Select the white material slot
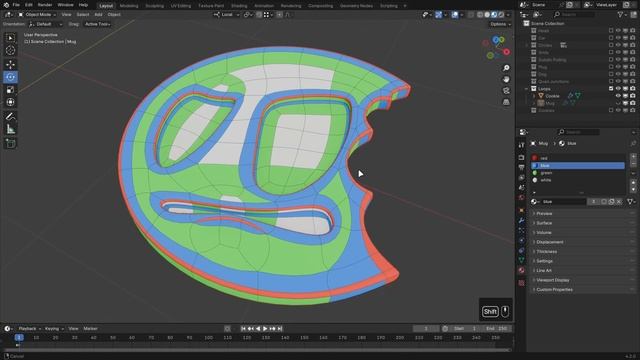Screen dimensions: 640x360 (x=578, y=180)
